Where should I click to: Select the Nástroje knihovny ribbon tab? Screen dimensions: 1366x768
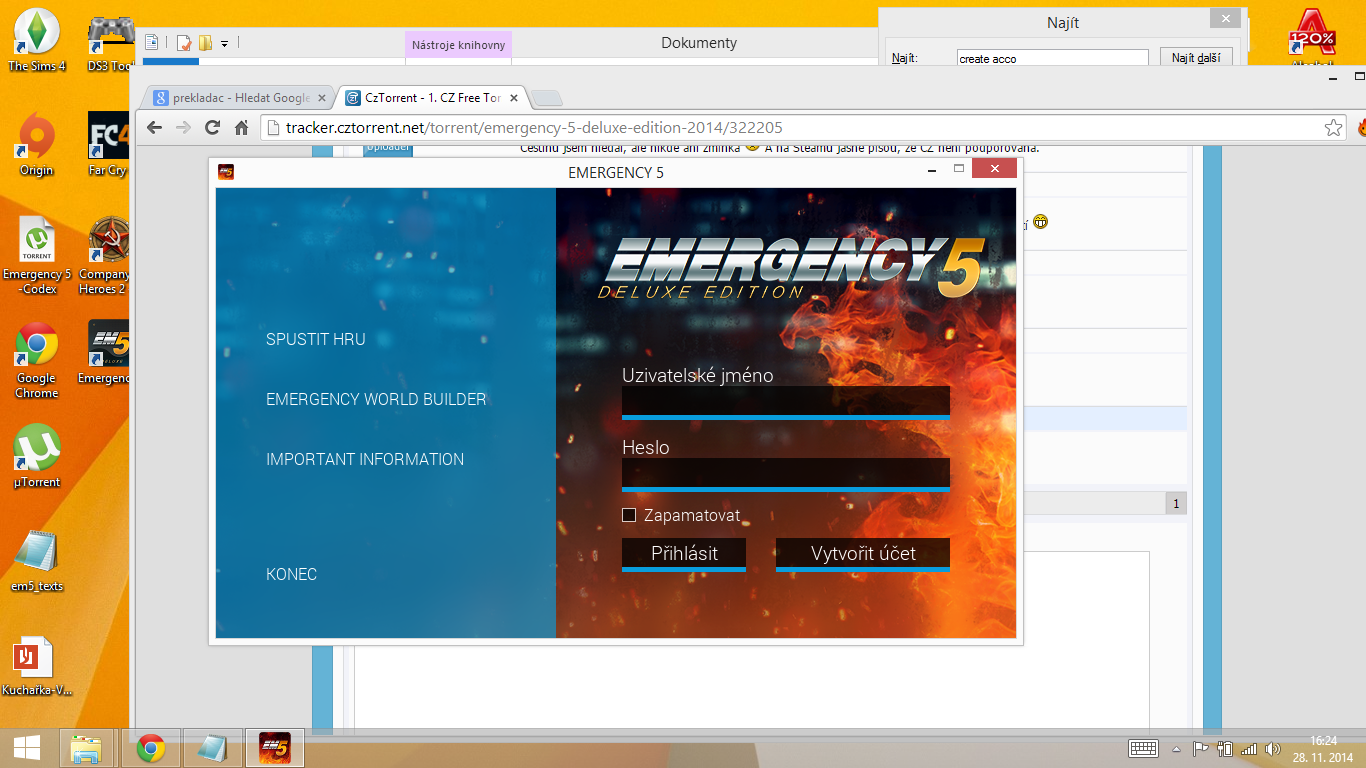(459, 44)
